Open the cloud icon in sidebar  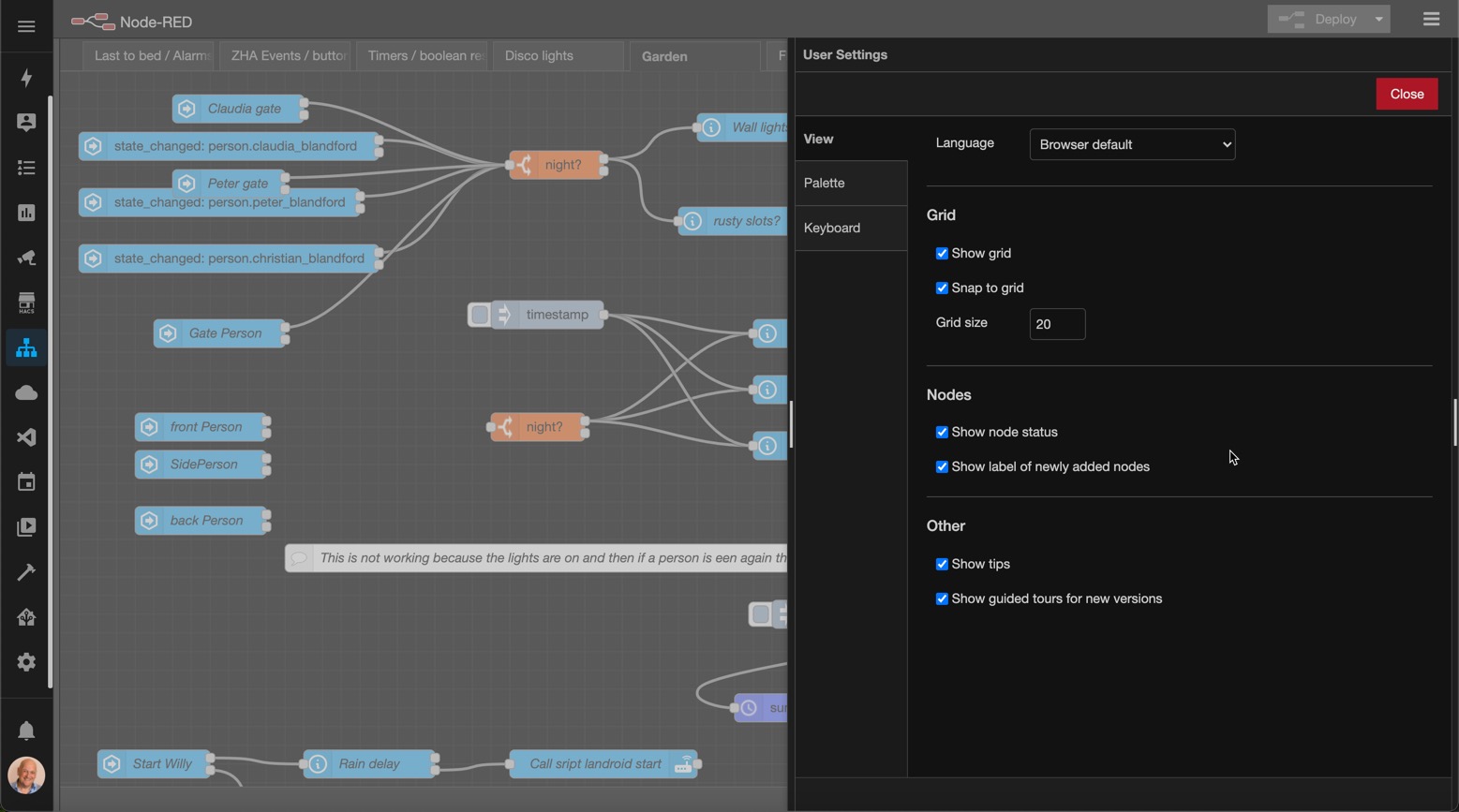coord(26,392)
